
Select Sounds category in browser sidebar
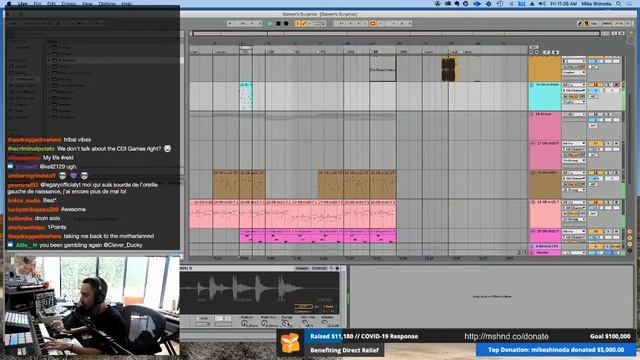(21, 66)
